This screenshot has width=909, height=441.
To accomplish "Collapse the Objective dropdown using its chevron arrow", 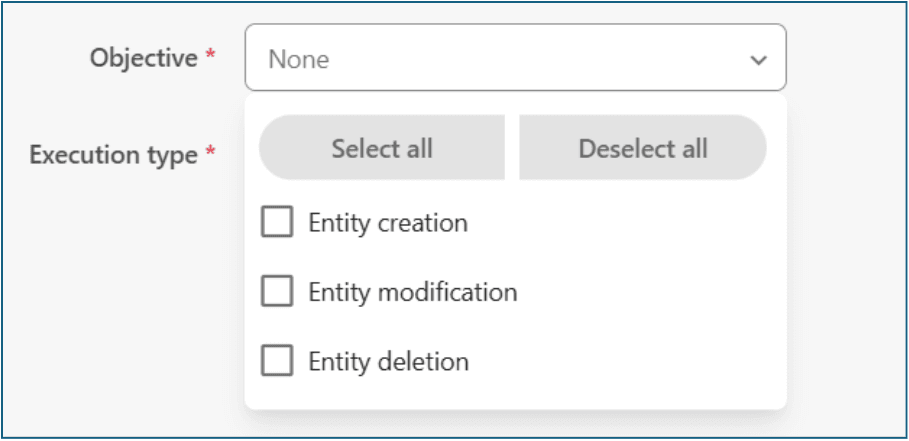I will pyautogui.click(x=758, y=60).
